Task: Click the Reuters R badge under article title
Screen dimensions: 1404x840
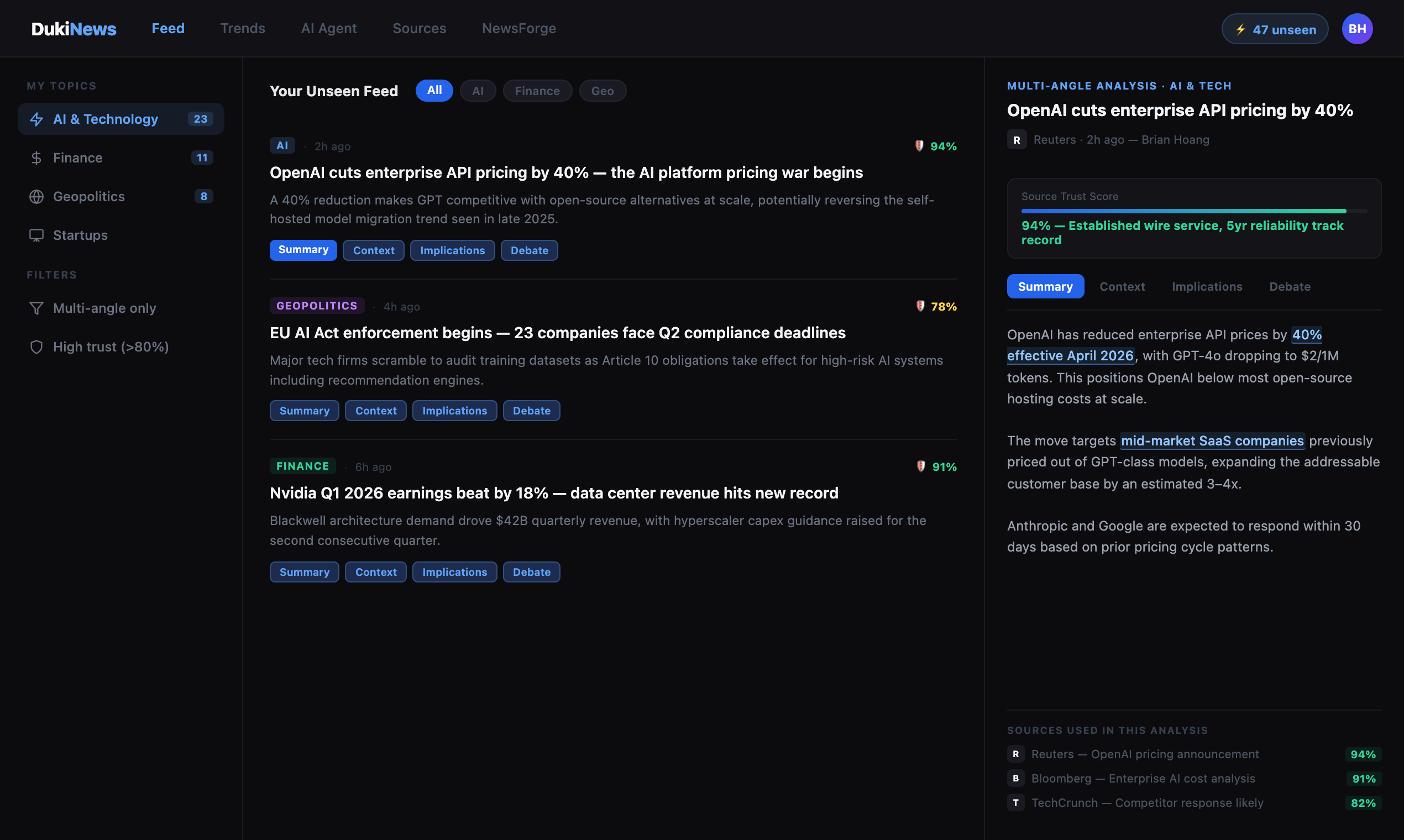Action: (x=1016, y=140)
